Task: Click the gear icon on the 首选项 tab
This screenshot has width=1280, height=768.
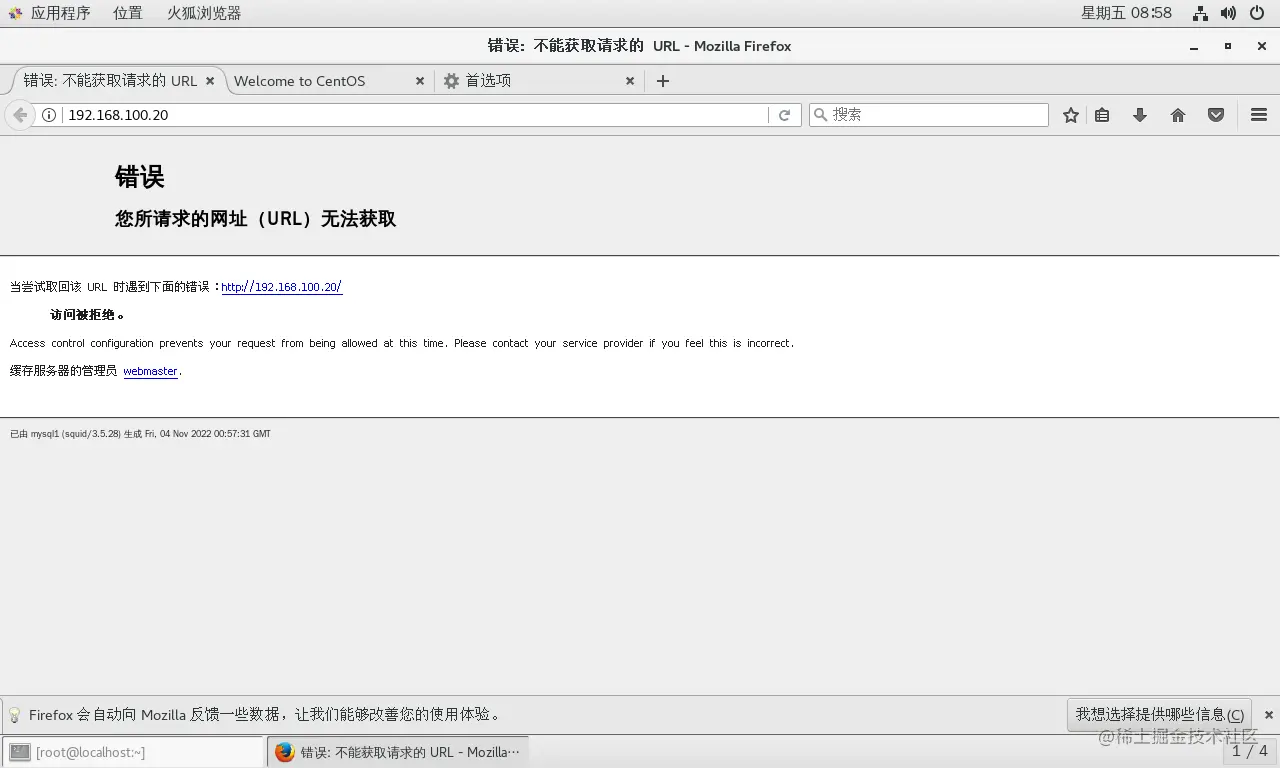Action: tap(452, 81)
